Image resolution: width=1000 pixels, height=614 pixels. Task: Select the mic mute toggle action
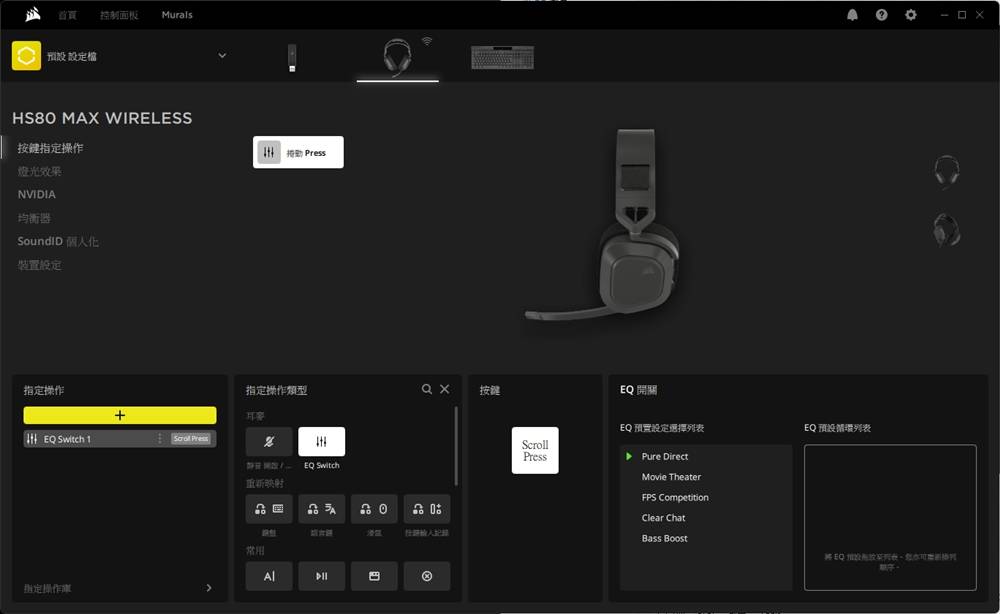pos(269,441)
